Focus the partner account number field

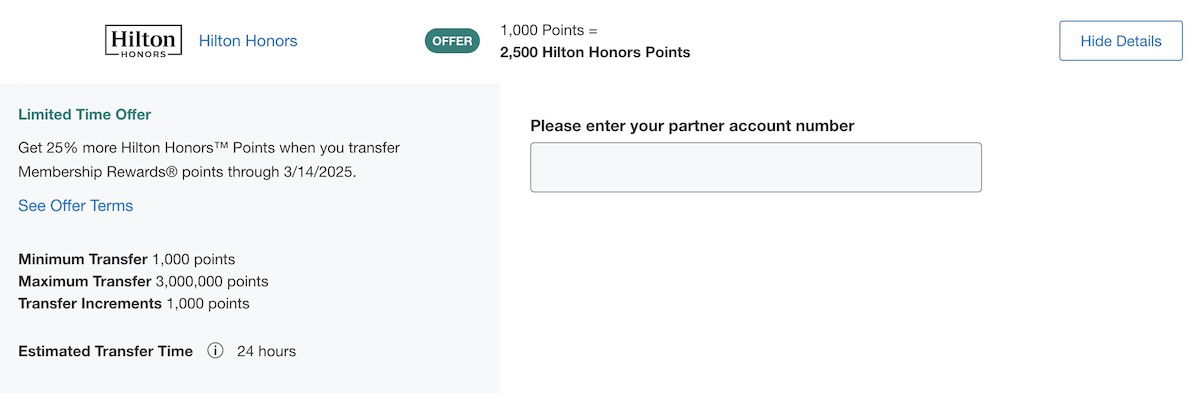coord(756,167)
